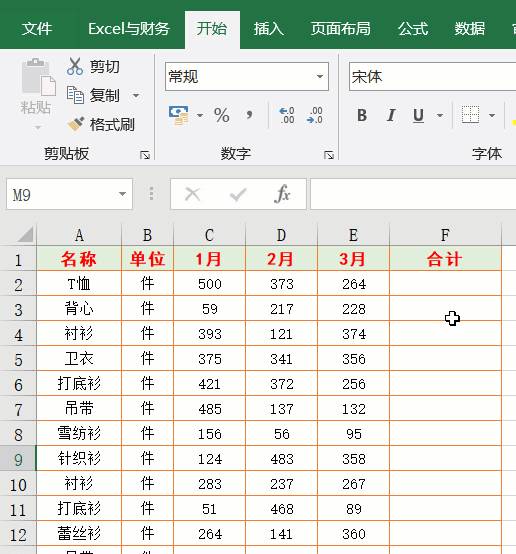Click the Select All corner triangle
This screenshot has height=554, width=516.
click(25, 234)
